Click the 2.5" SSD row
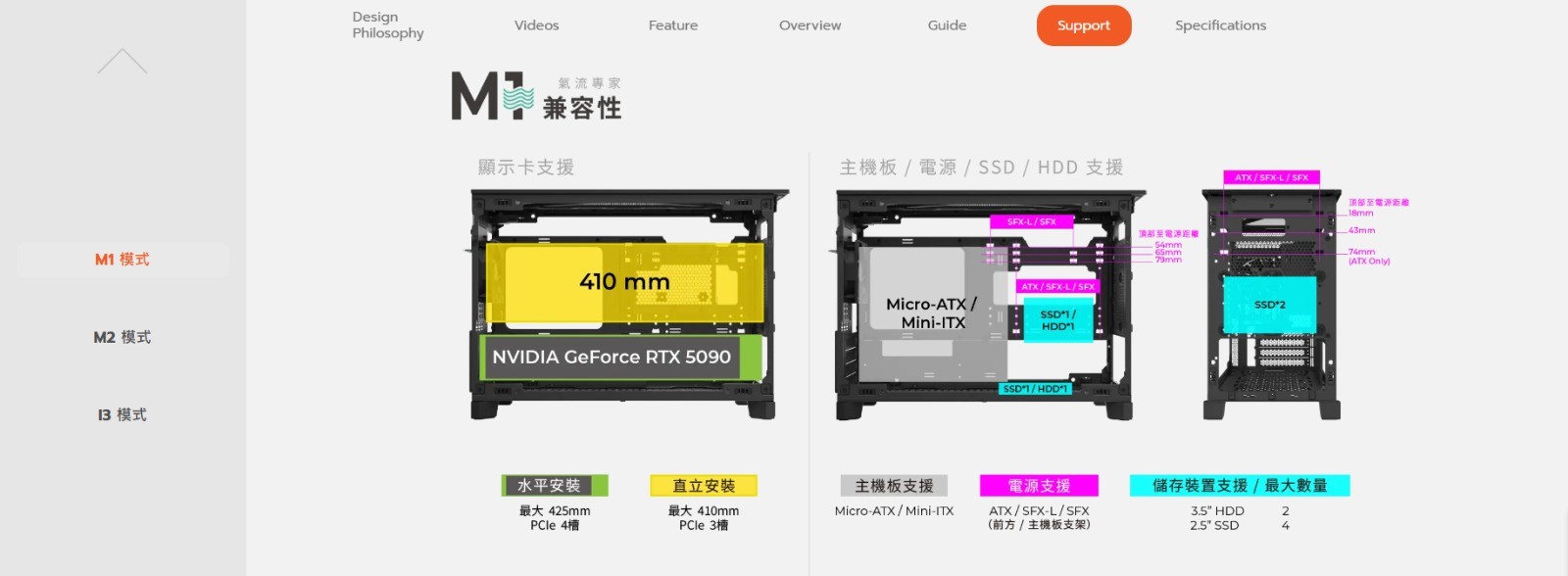Image resolution: width=1568 pixels, height=576 pixels. (1240, 526)
